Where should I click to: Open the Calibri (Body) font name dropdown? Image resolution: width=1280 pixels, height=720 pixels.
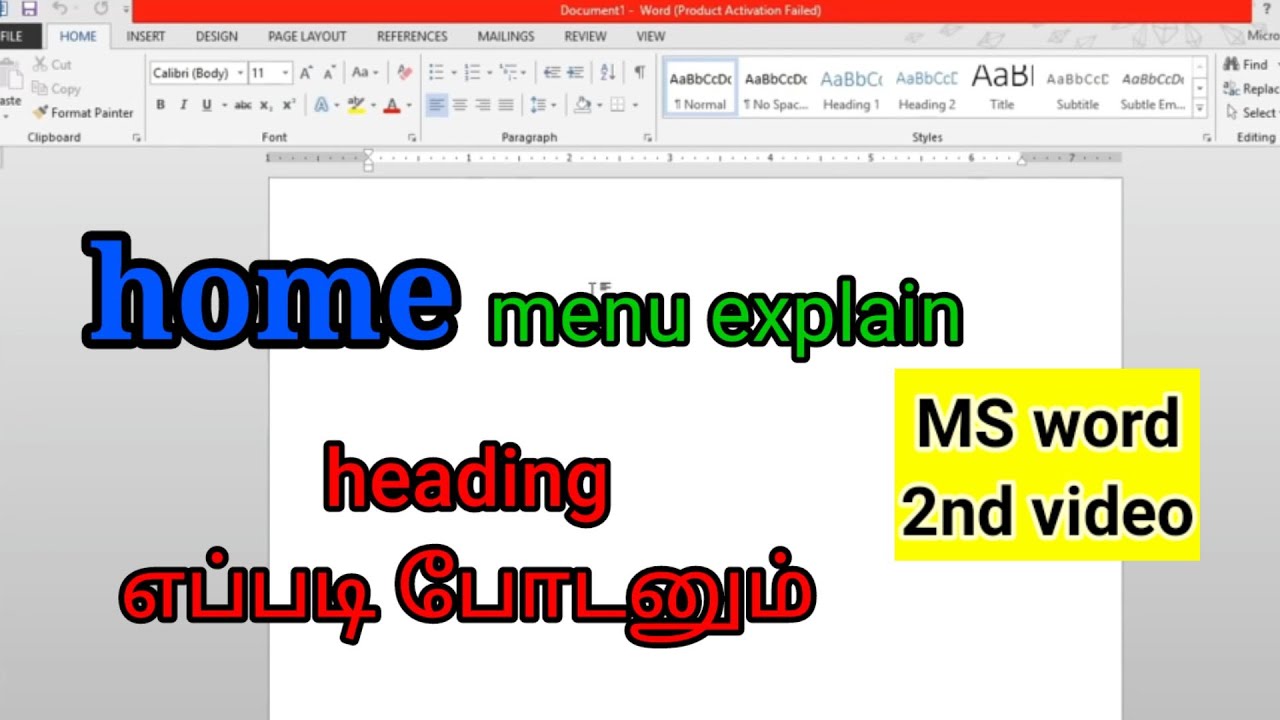click(240, 73)
